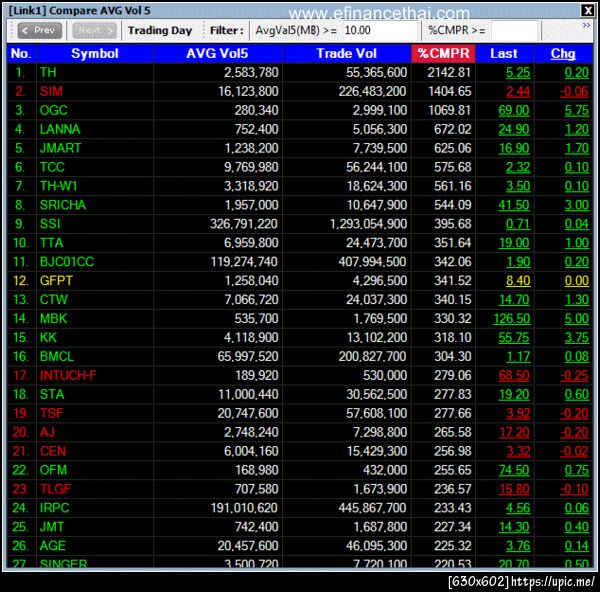Select the SRICHA symbol
The height and width of the screenshot is (592, 600).
63,205
